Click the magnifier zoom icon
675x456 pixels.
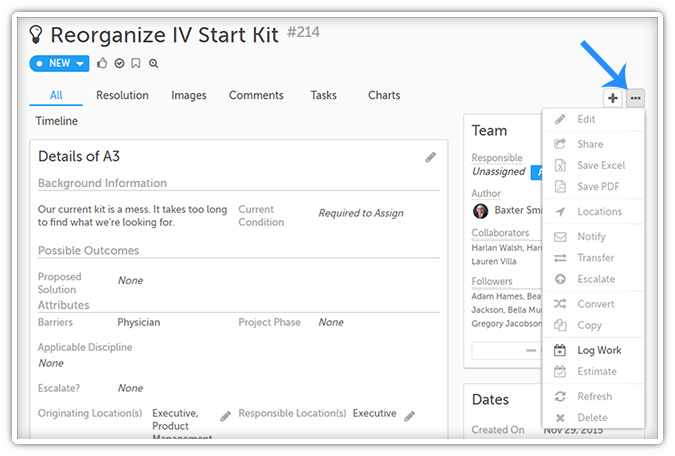tap(153, 63)
